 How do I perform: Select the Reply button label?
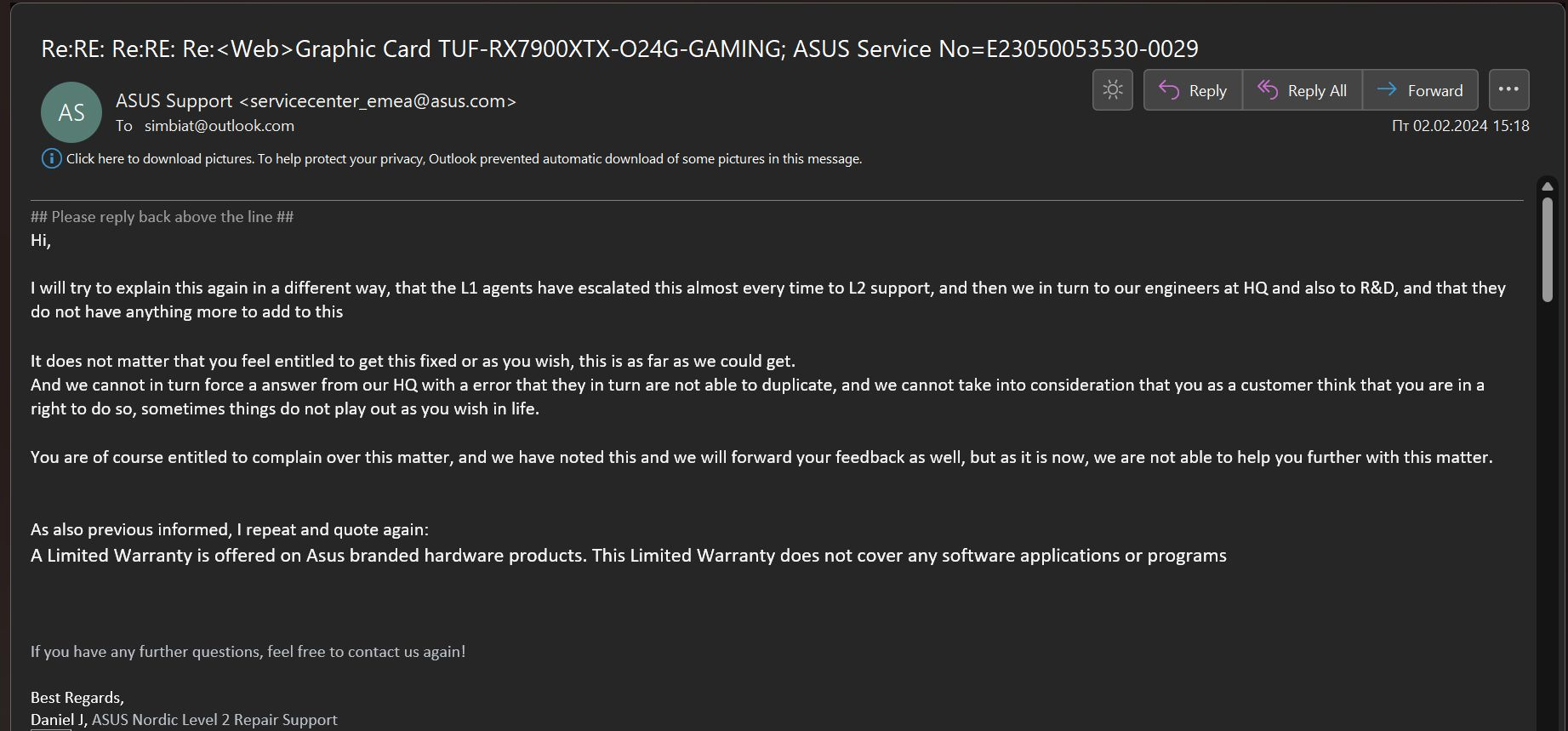1207,90
